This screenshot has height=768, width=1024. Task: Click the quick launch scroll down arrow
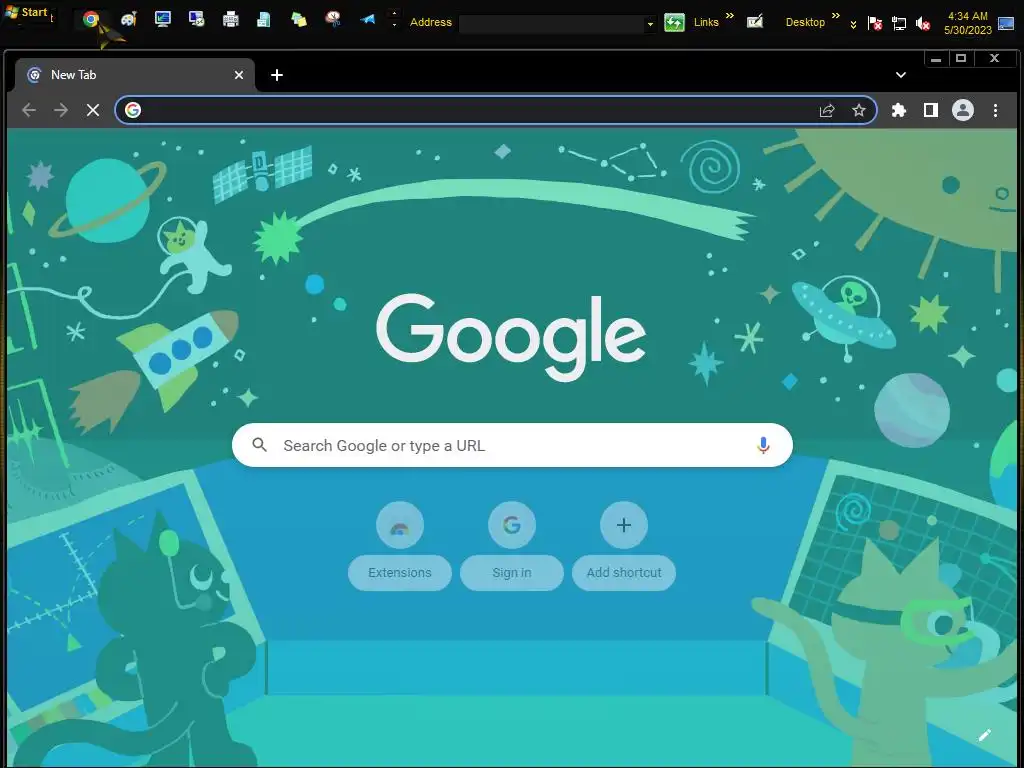[x=394, y=25]
